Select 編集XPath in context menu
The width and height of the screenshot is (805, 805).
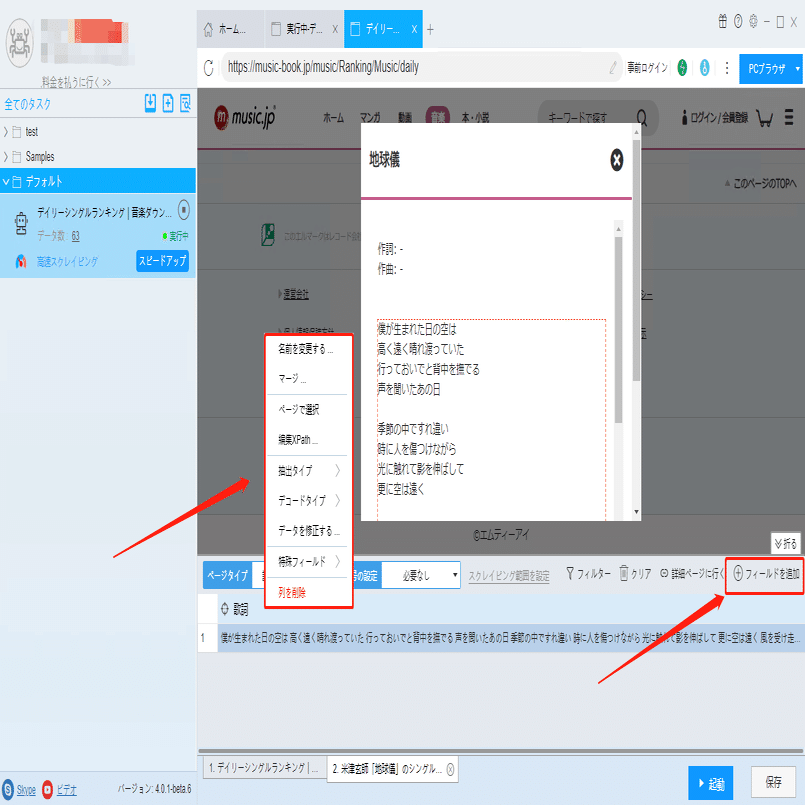pyautogui.click(x=298, y=439)
